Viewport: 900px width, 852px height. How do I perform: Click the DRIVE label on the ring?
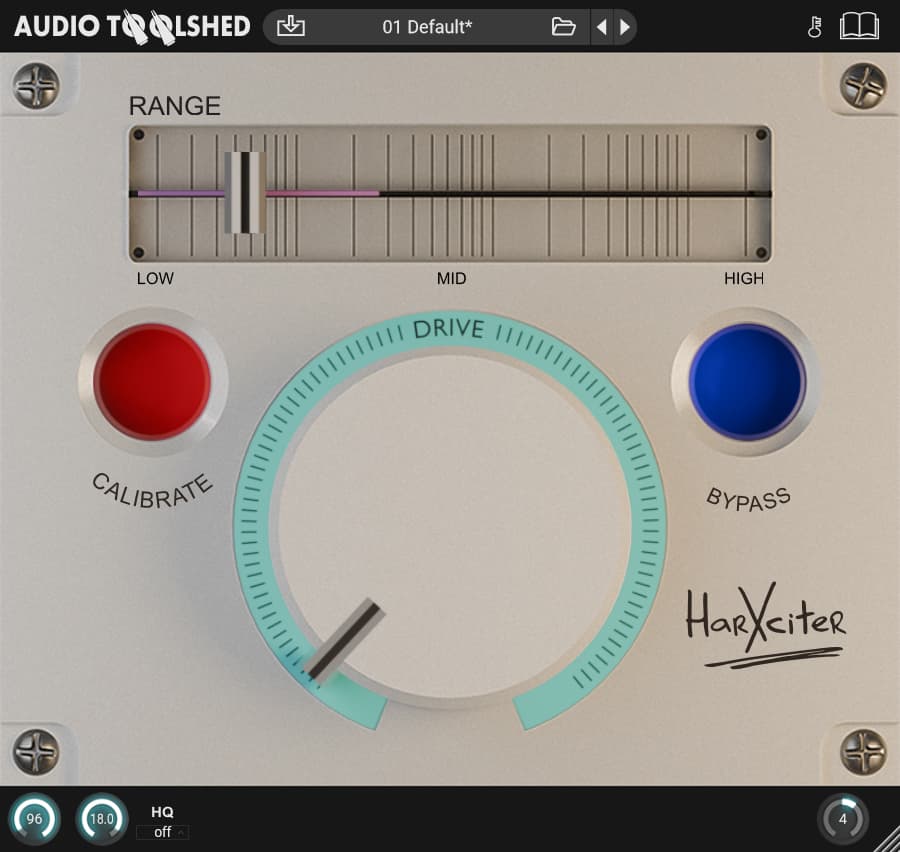[449, 328]
